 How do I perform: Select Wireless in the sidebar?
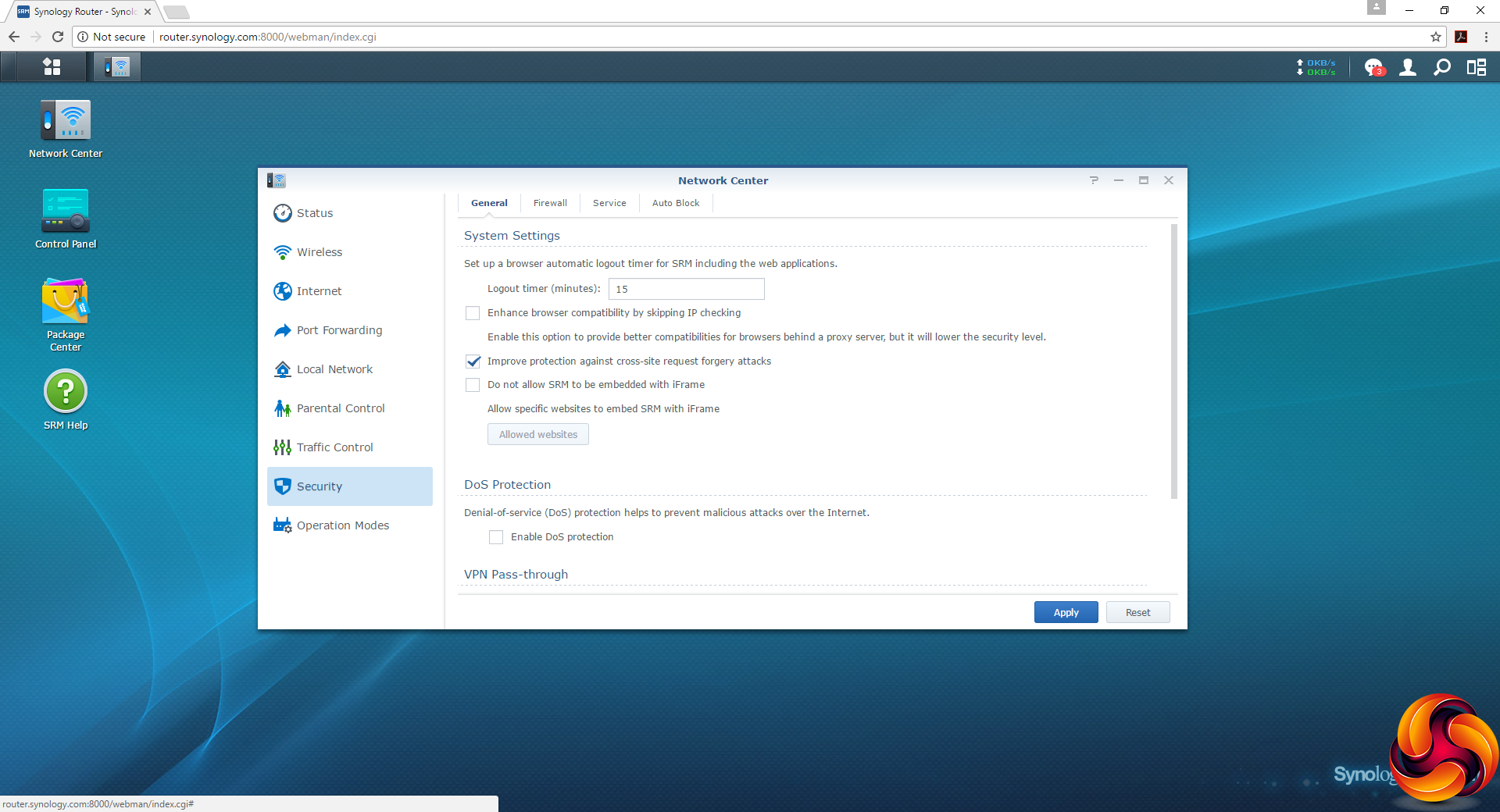point(350,252)
